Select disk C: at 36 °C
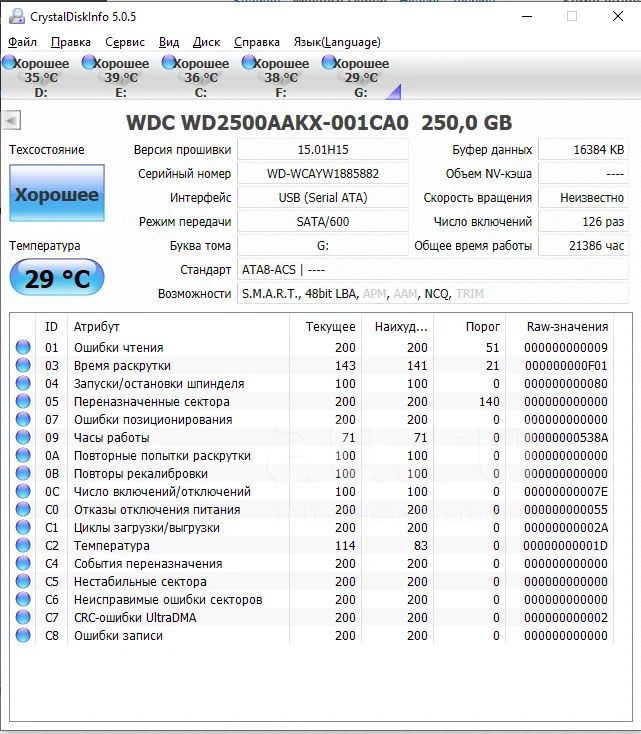The height and width of the screenshot is (734, 641). pyautogui.click(x=197, y=77)
